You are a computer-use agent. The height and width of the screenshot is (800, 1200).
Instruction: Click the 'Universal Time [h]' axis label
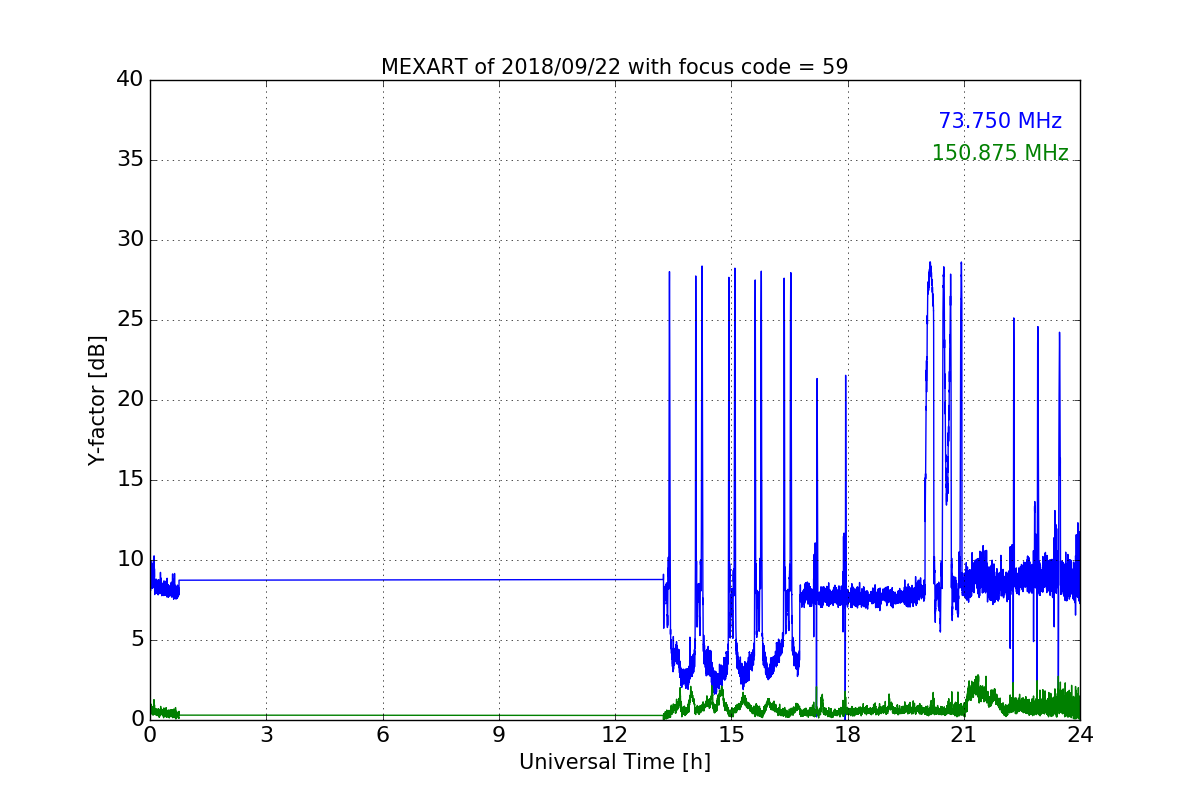click(614, 762)
